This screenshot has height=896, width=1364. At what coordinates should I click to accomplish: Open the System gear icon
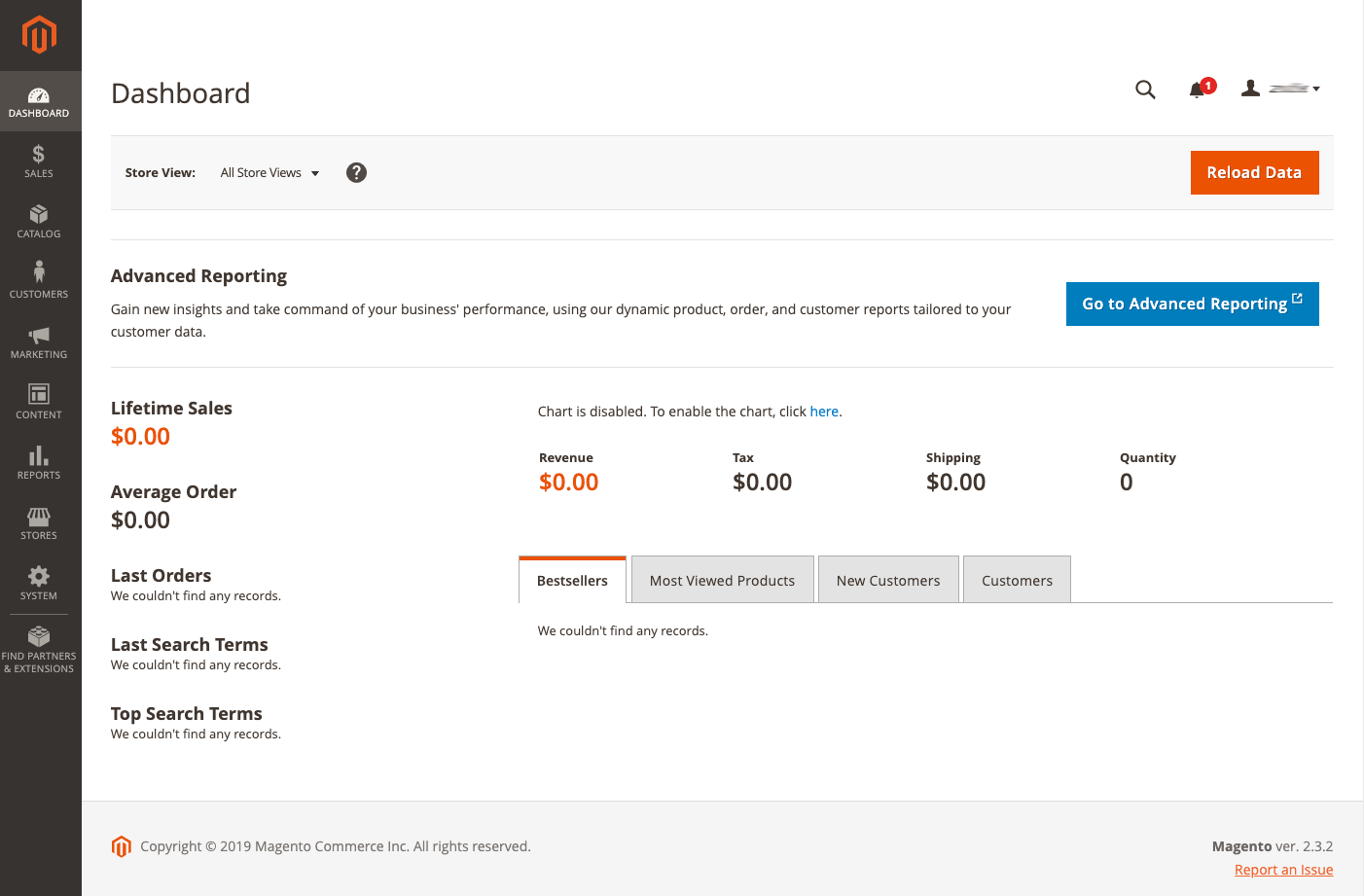(39, 576)
